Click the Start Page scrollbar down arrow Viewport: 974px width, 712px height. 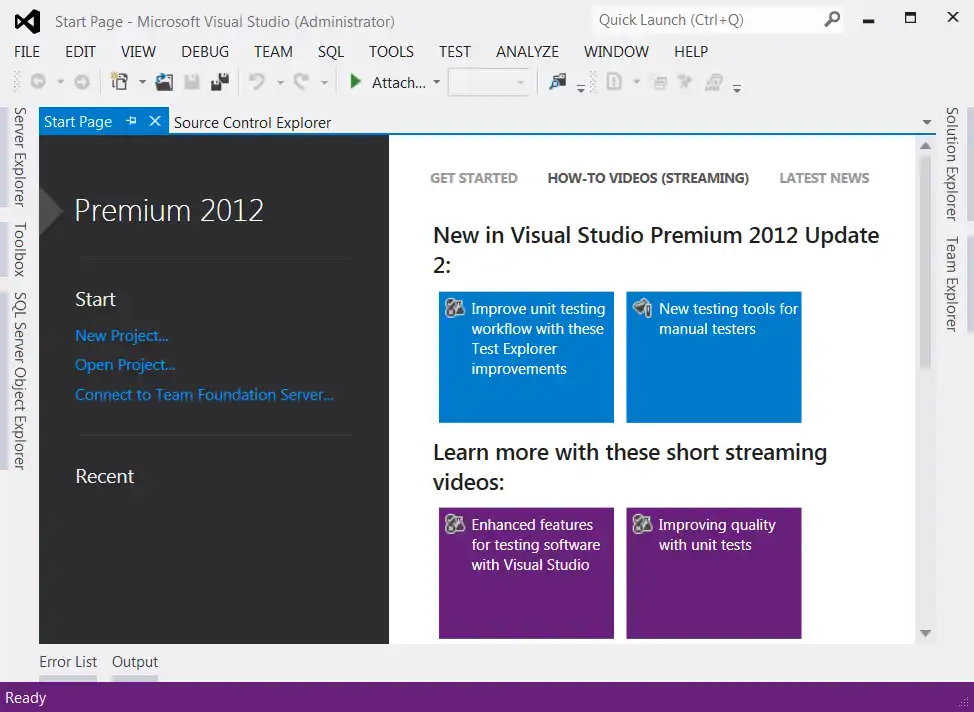click(925, 633)
